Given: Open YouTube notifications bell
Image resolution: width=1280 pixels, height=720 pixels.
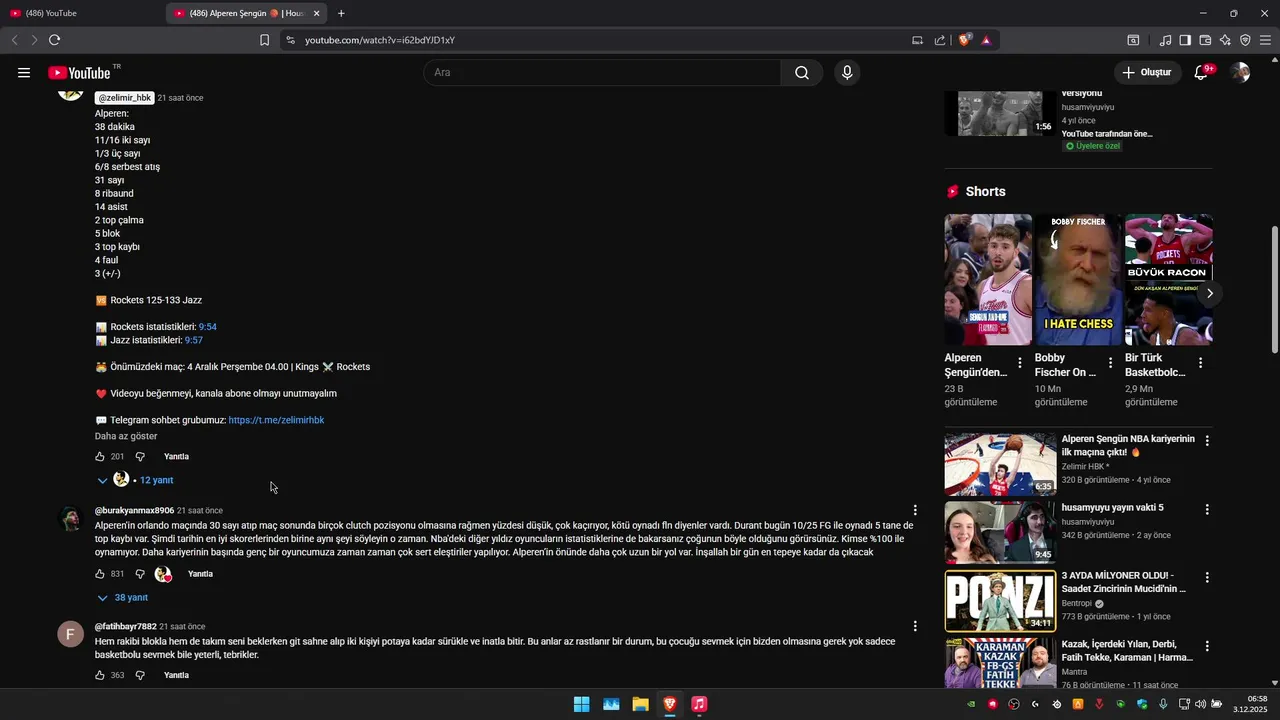Looking at the screenshot, I should tap(1202, 72).
